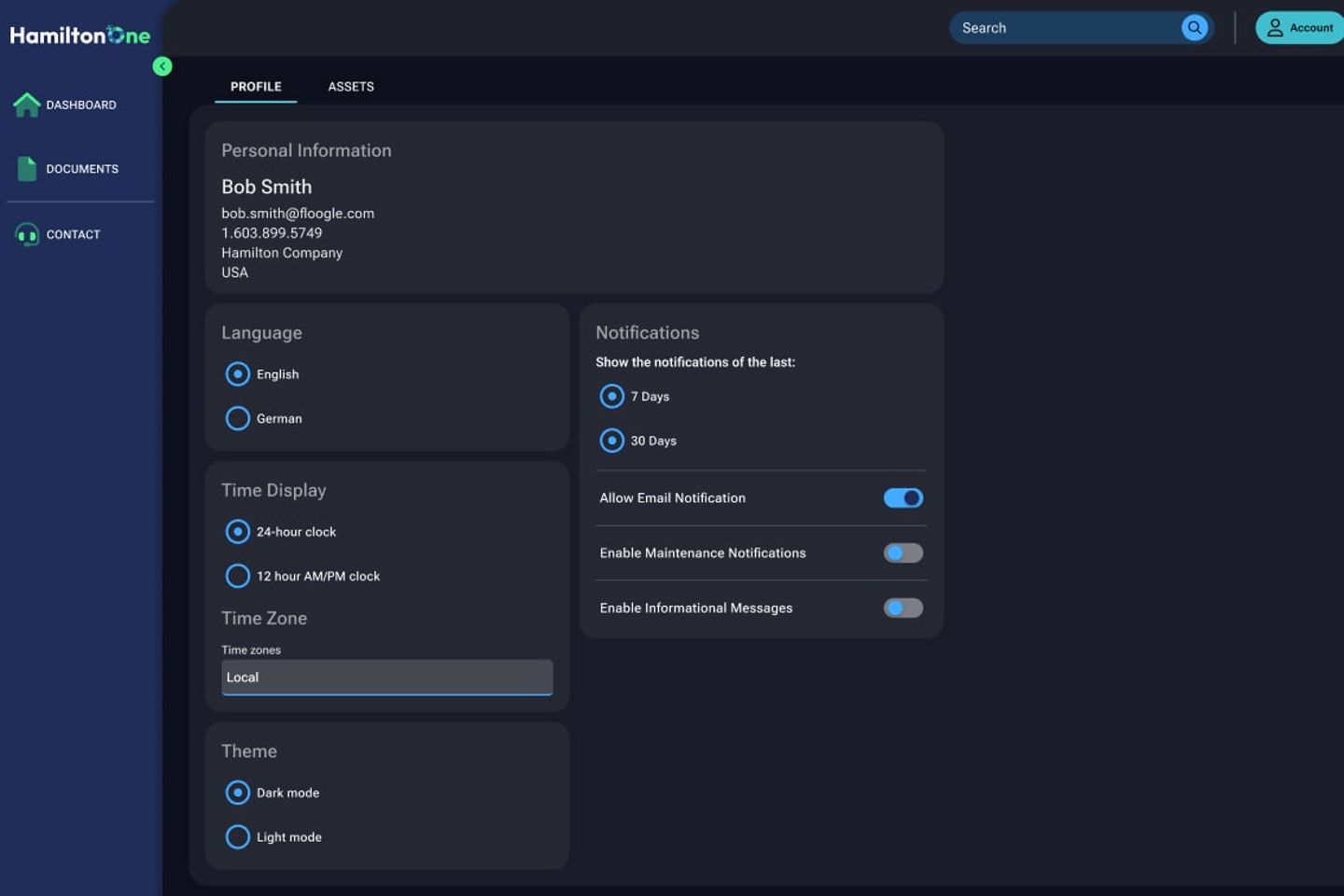The height and width of the screenshot is (896, 1344).
Task: Click the Language heading
Action: click(261, 333)
